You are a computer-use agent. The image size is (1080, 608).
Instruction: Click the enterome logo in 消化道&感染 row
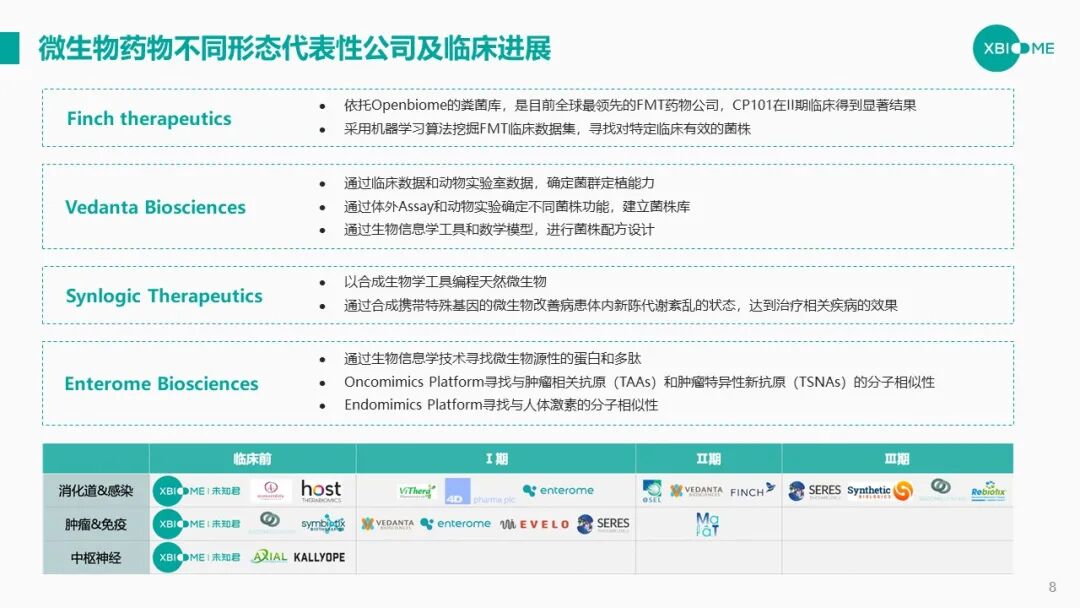point(558,490)
